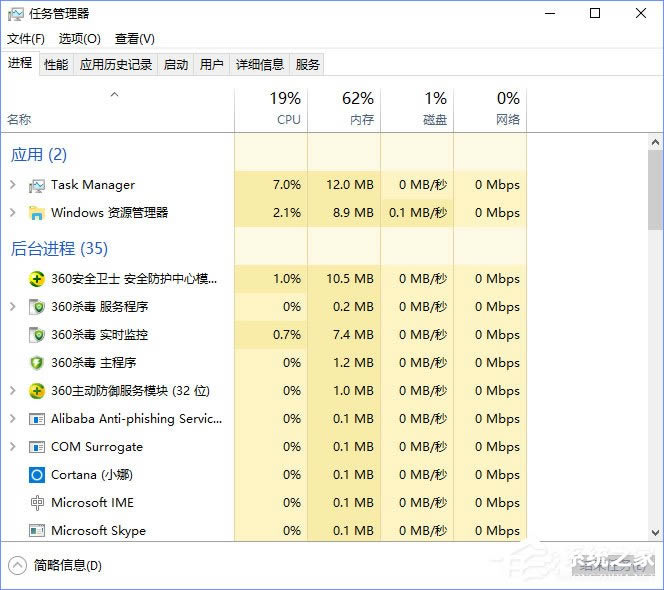Switch to the 用户 tab
The image size is (664, 590).
(x=212, y=64)
